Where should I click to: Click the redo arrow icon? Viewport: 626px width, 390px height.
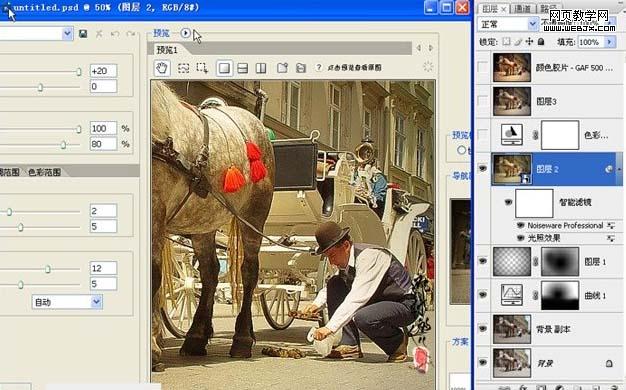tap(131, 34)
